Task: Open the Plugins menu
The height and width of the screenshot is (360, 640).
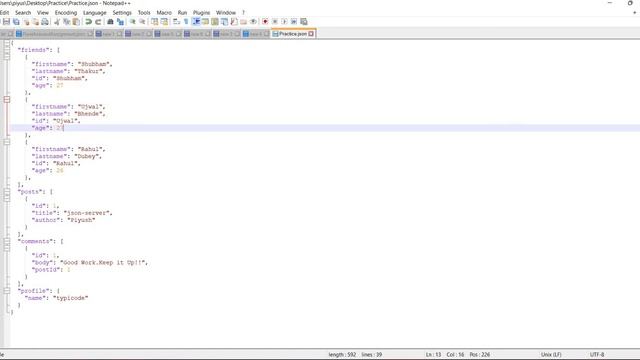Action: coord(202,13)
